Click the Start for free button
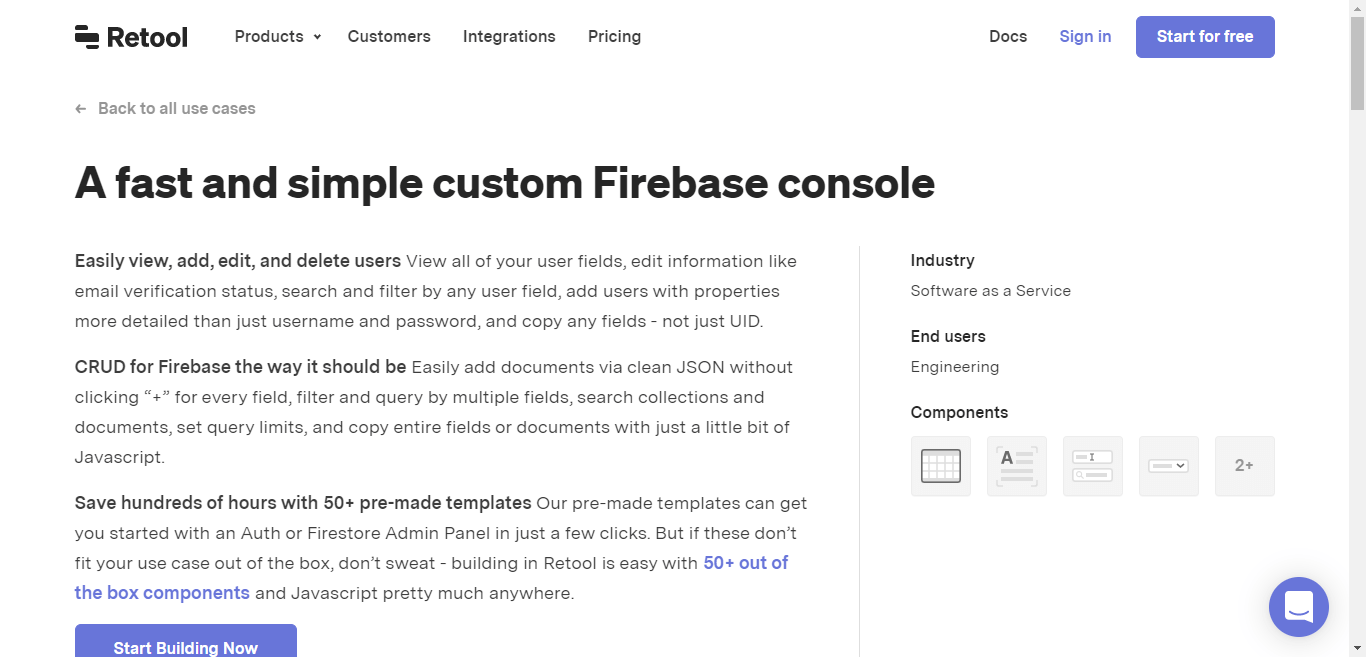Image resolution: width=1366 pixels, height=657 pixels. click(x=1205, y=36)
